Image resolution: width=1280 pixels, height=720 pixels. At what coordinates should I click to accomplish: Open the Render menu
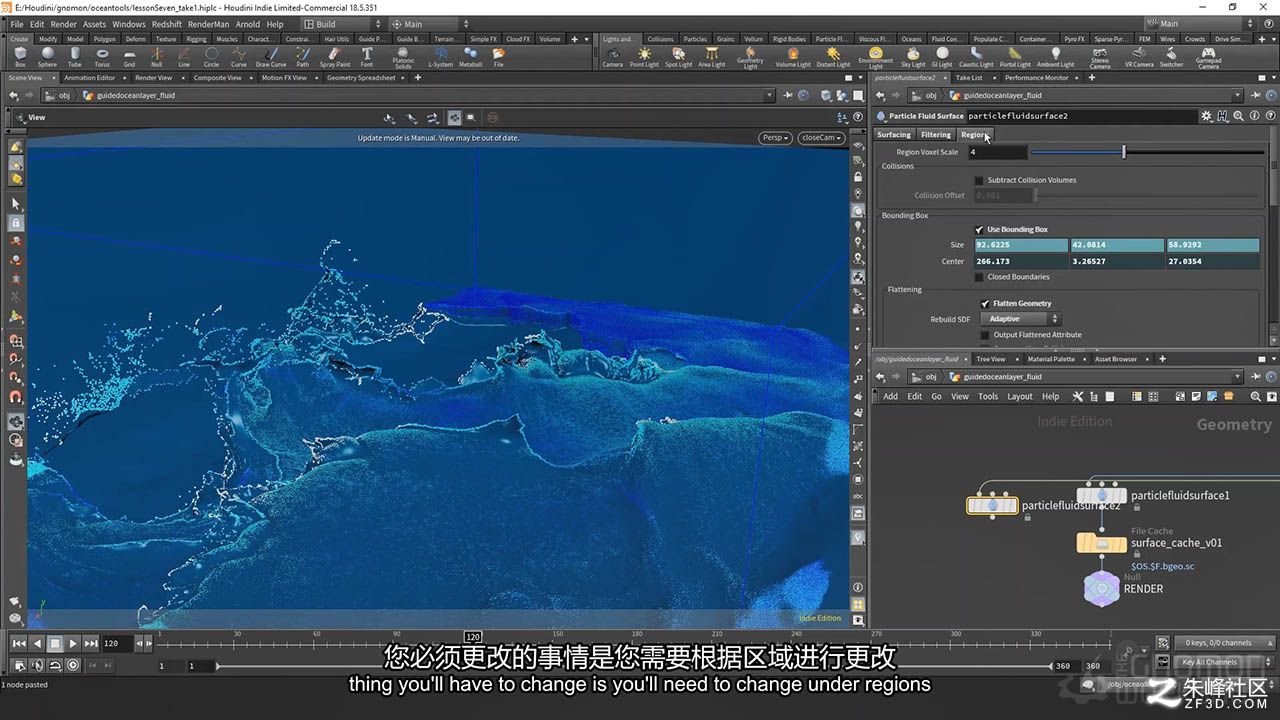(63, 24)
